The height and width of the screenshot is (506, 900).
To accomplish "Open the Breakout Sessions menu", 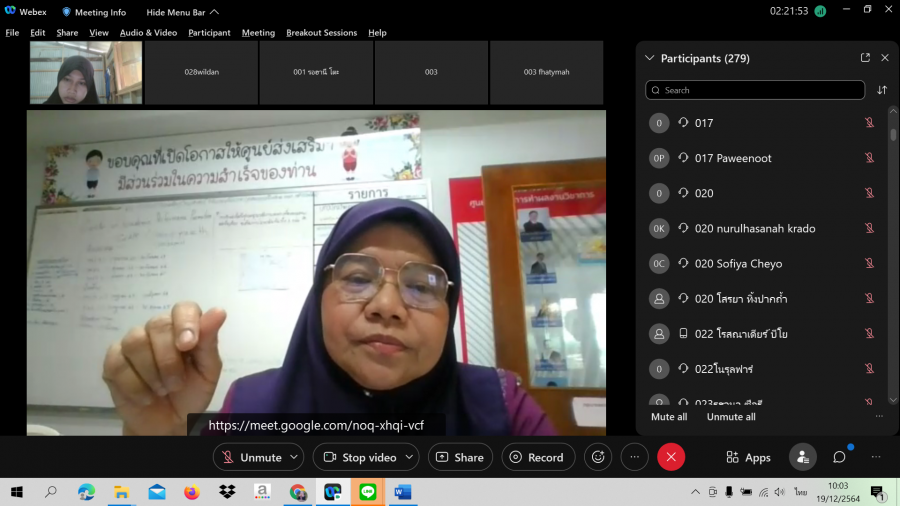I will (321, 33).
